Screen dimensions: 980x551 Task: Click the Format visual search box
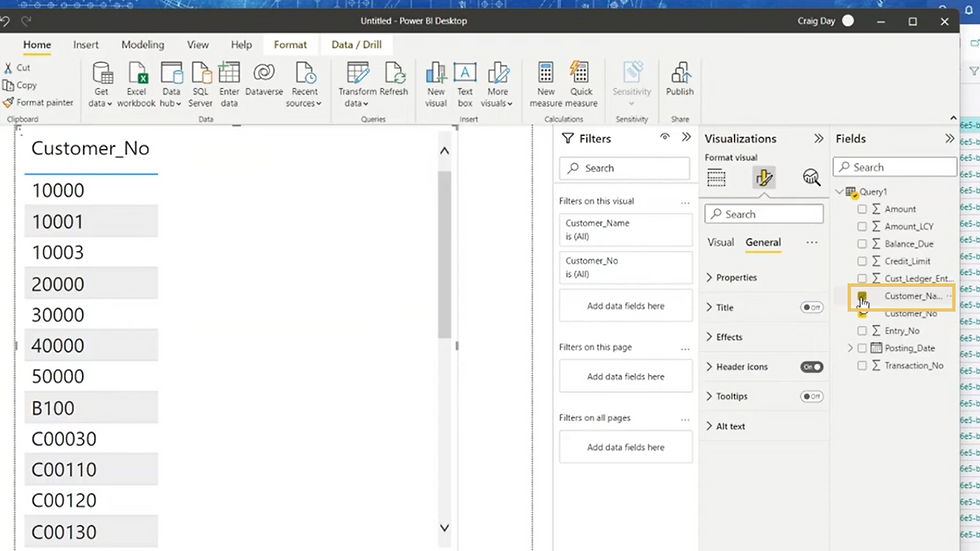point(764,214)
